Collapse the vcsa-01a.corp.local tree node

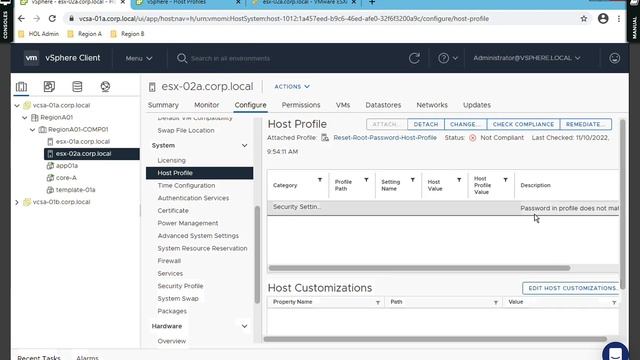[17, 105]
